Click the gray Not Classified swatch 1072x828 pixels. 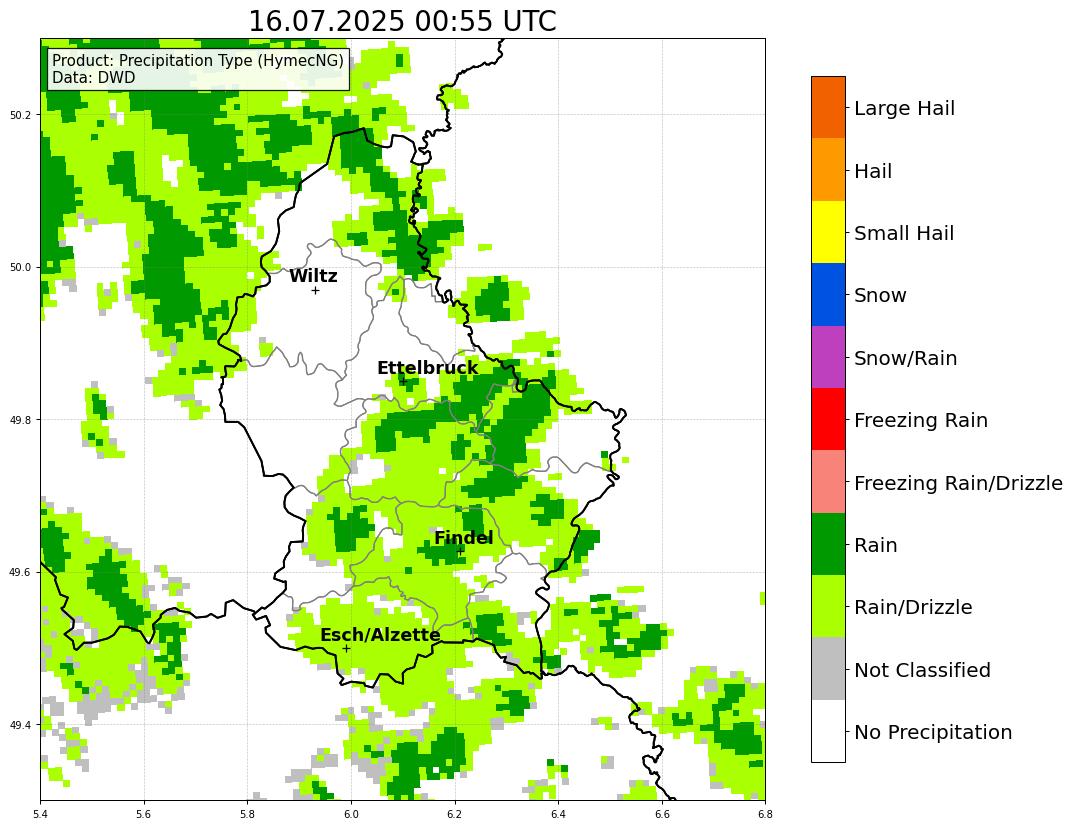(828, 669)
